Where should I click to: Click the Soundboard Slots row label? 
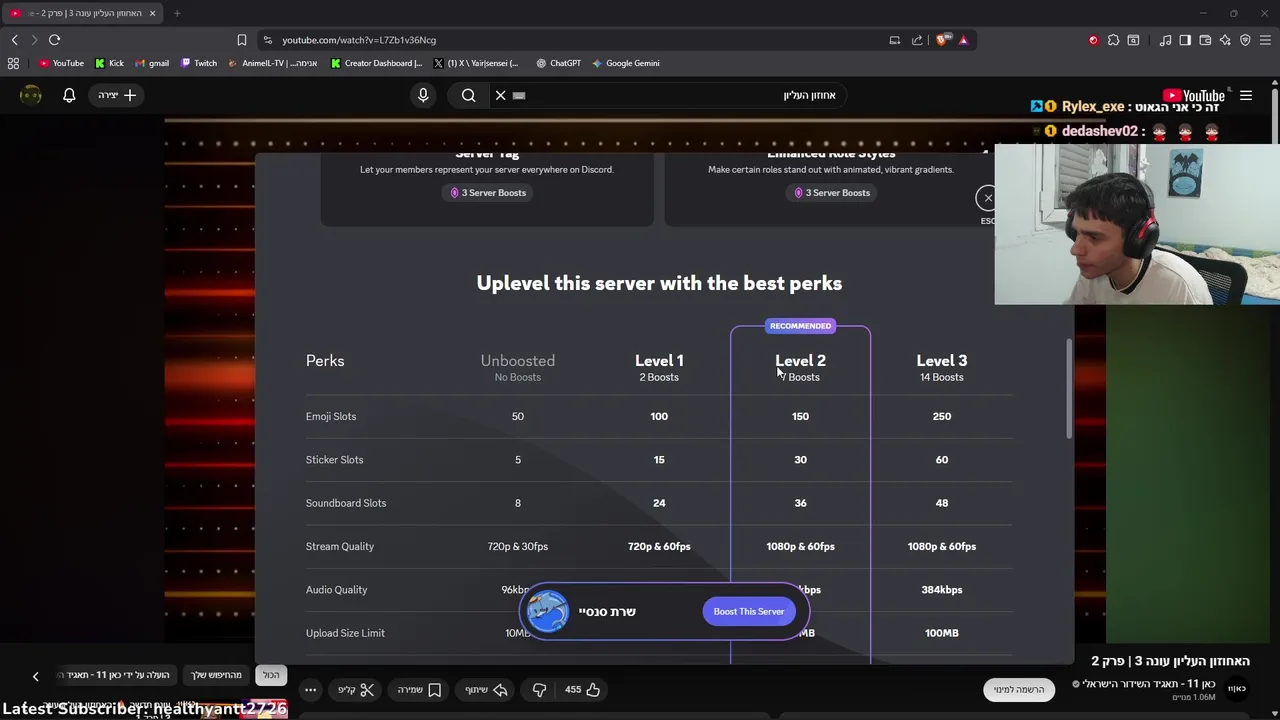click(x=346, y=503)
